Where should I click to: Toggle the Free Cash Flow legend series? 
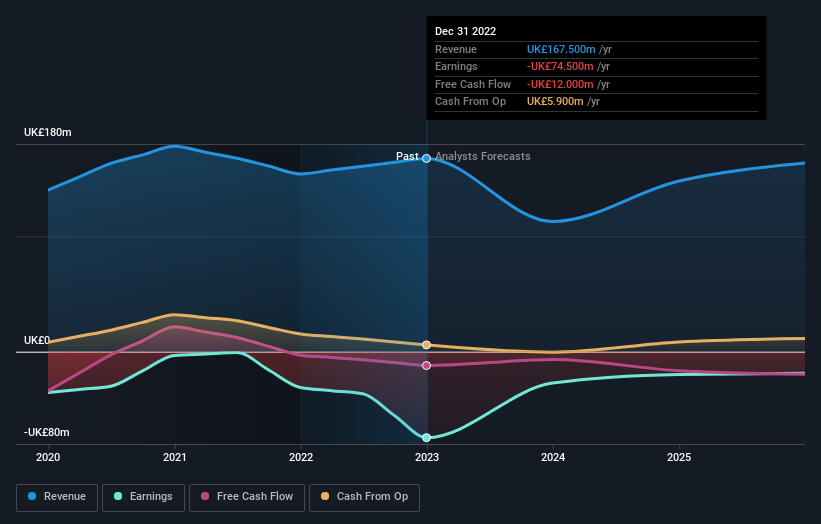247,497
